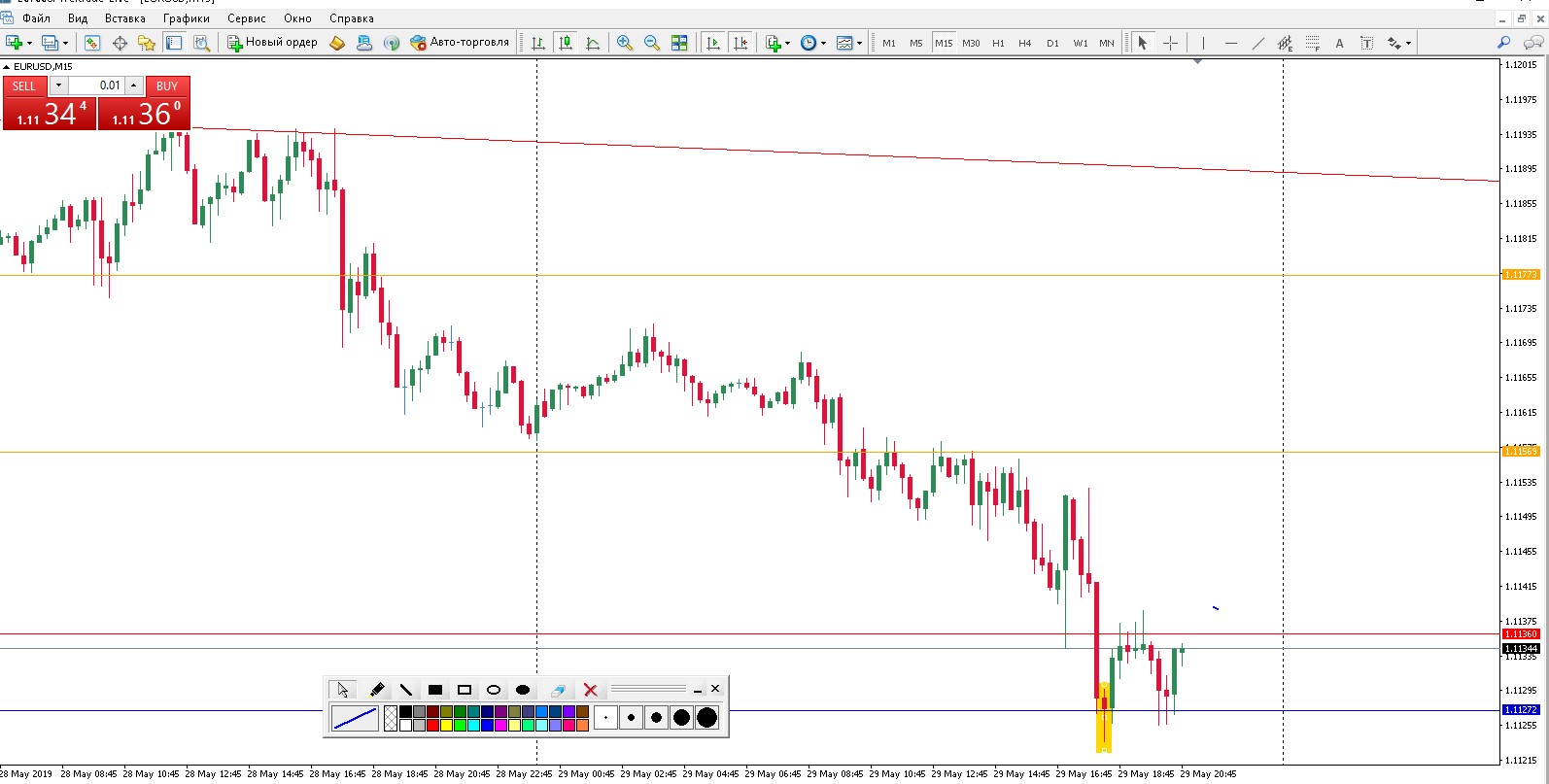Open the Strategy Tester icon

201,43
